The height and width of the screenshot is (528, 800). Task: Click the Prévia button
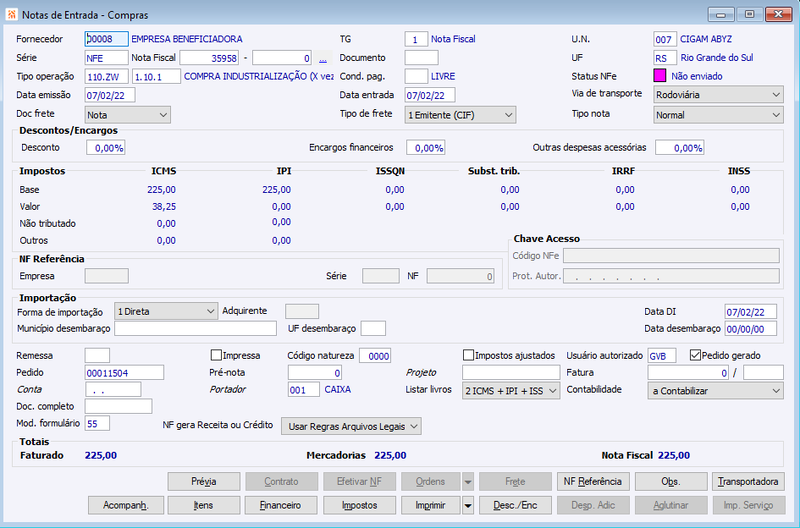(204, 482)
